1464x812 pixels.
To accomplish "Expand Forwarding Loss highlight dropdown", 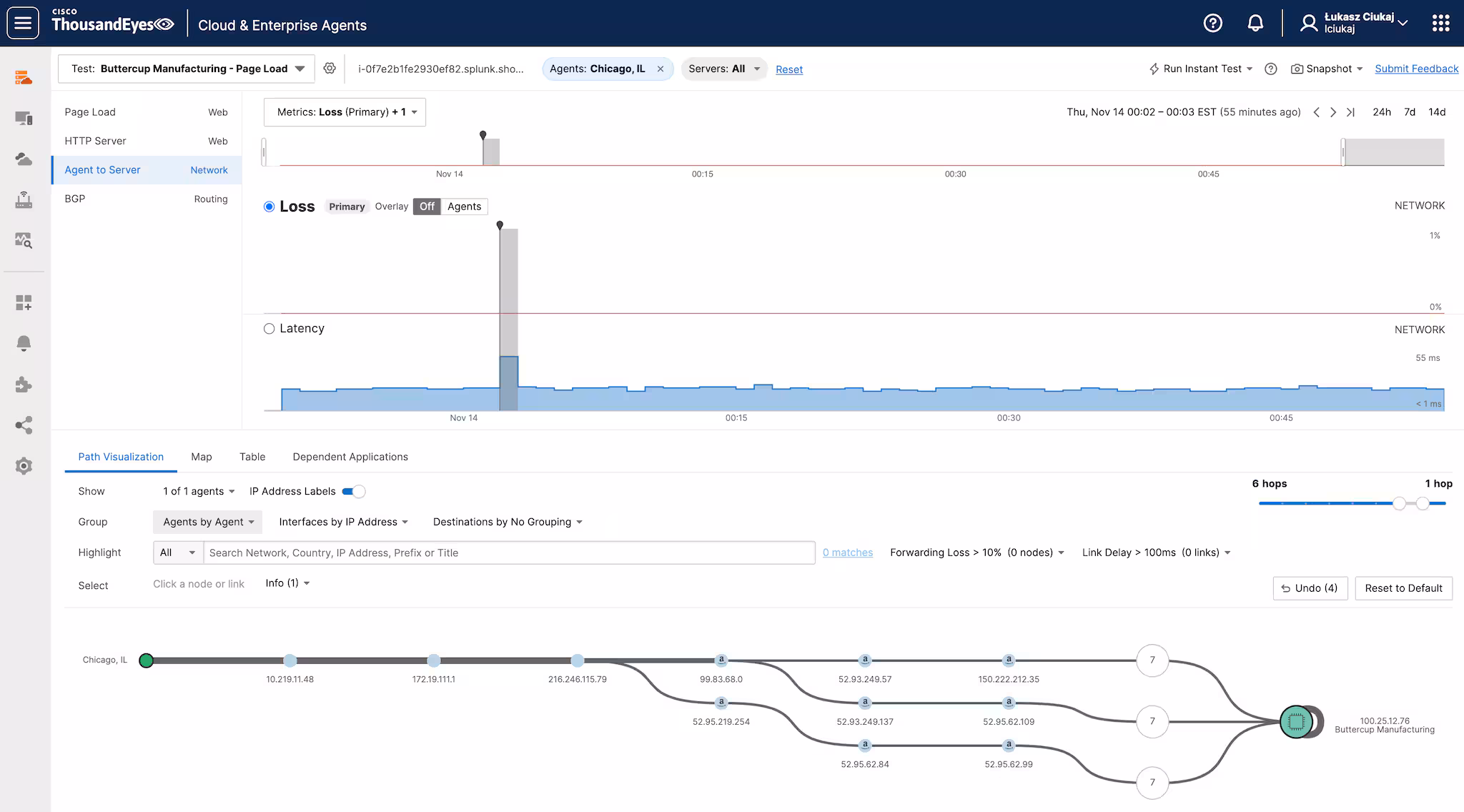I will 977,553.
